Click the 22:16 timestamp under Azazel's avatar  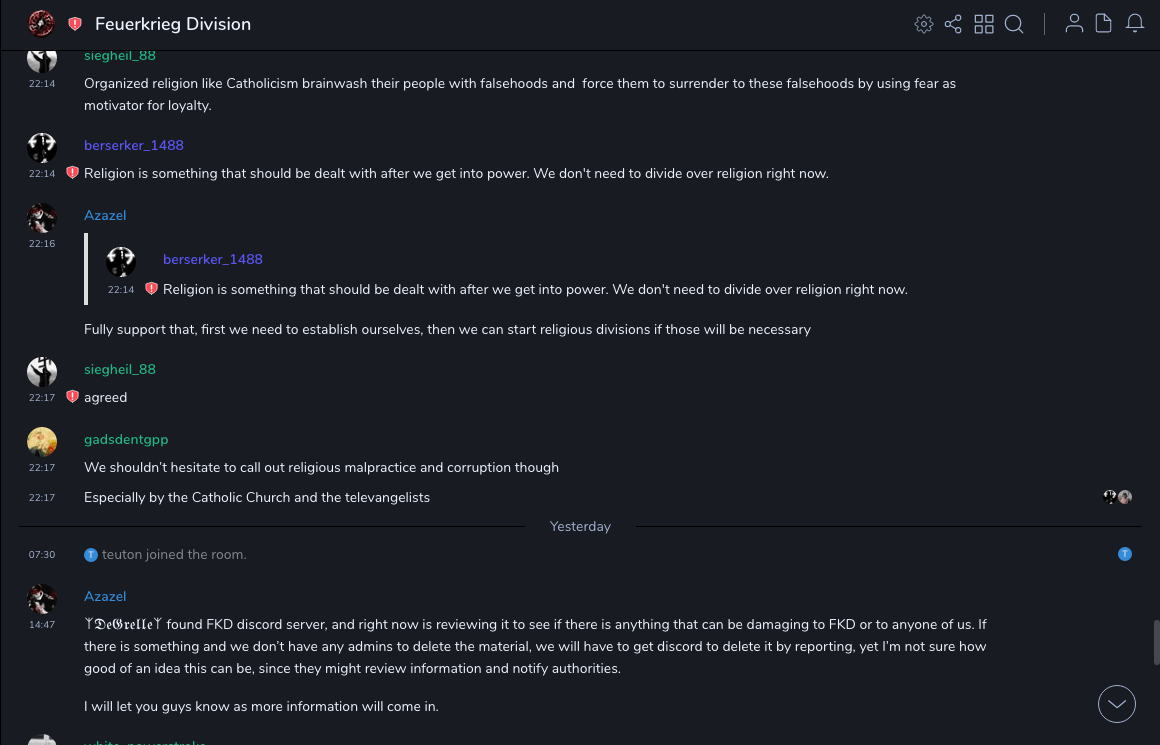click(42, 243)
